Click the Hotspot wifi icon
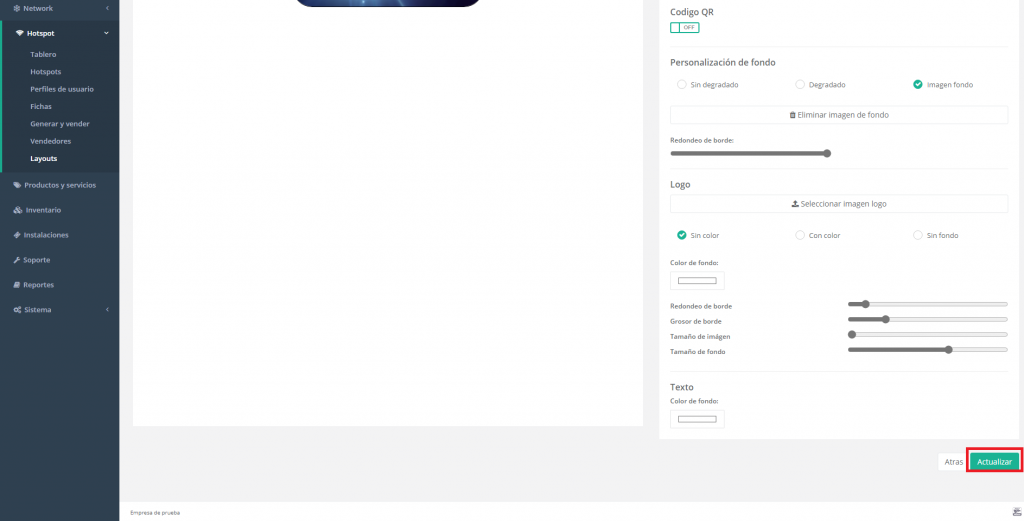 [x=19, y=33]
